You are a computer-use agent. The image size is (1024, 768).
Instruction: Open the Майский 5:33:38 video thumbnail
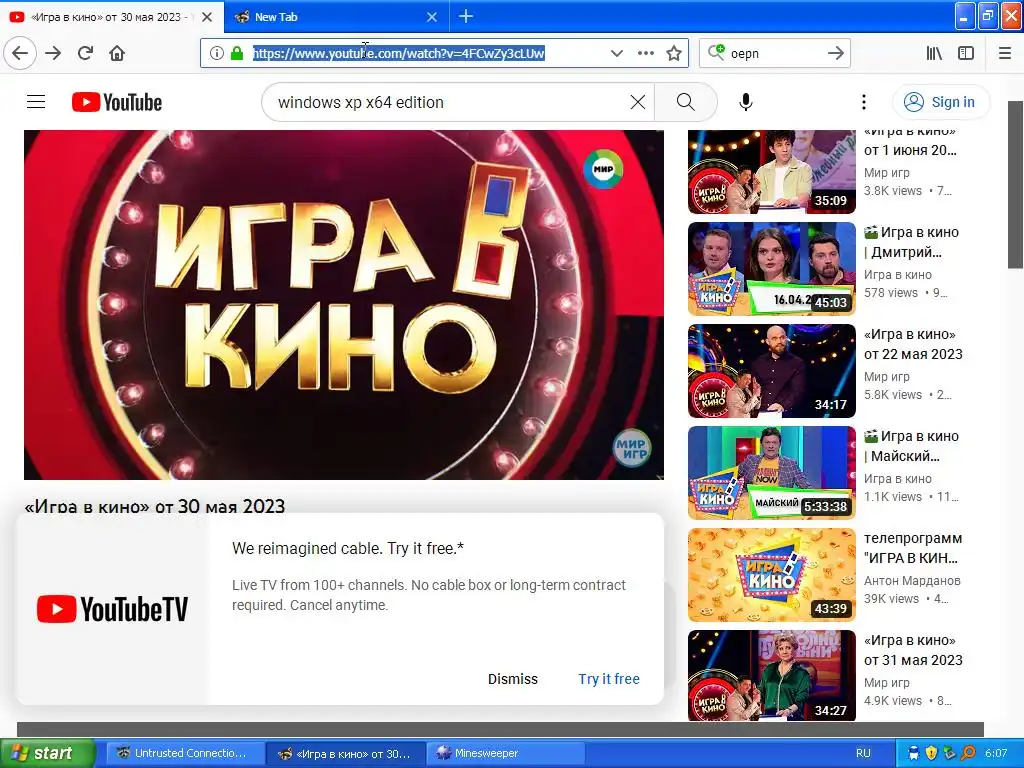pyautogui.click(x=771, y=473)
